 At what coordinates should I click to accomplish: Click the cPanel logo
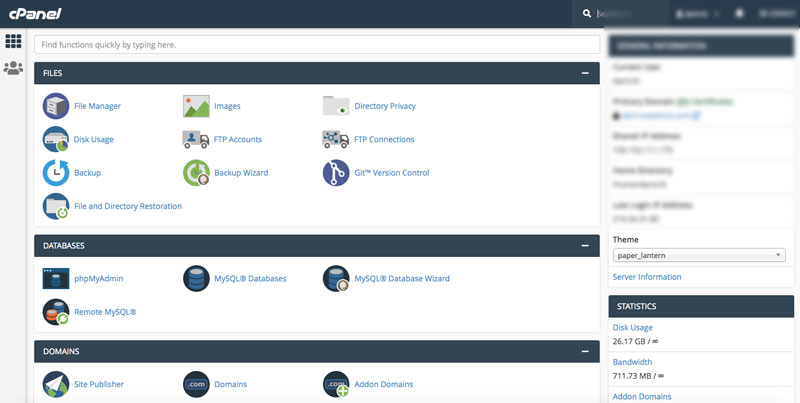35,14
